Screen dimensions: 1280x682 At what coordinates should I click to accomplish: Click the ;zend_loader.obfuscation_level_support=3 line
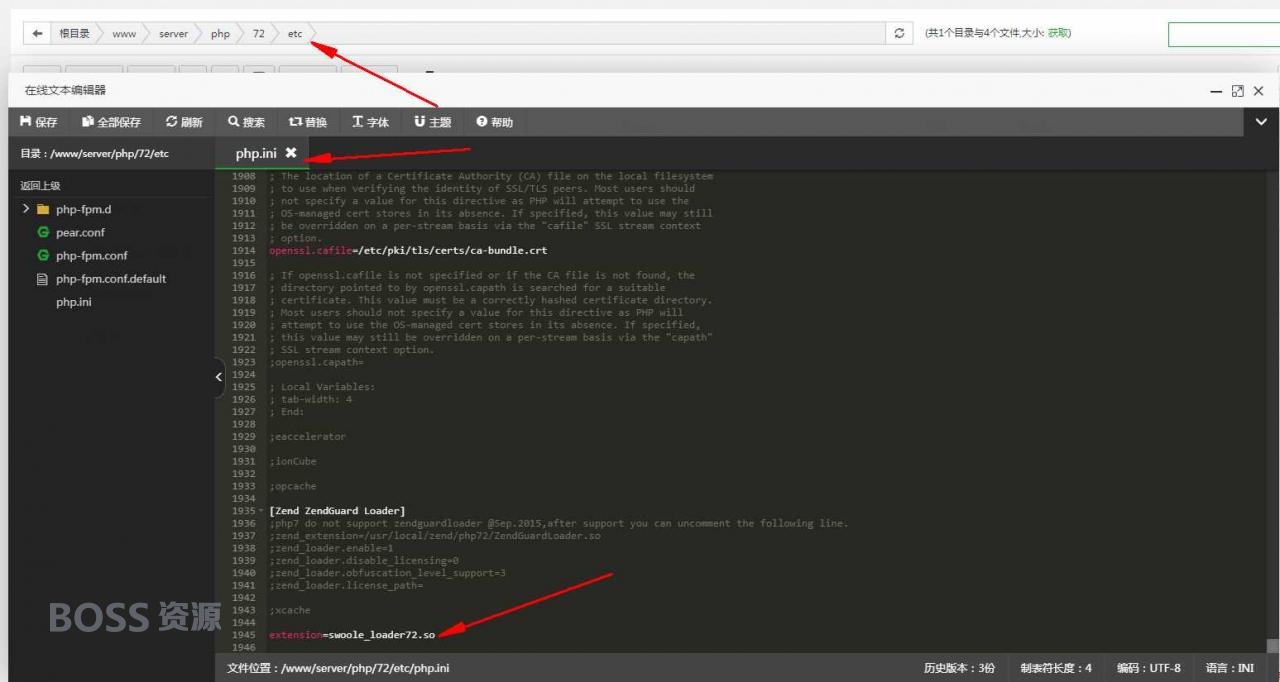tap(387, 573)
